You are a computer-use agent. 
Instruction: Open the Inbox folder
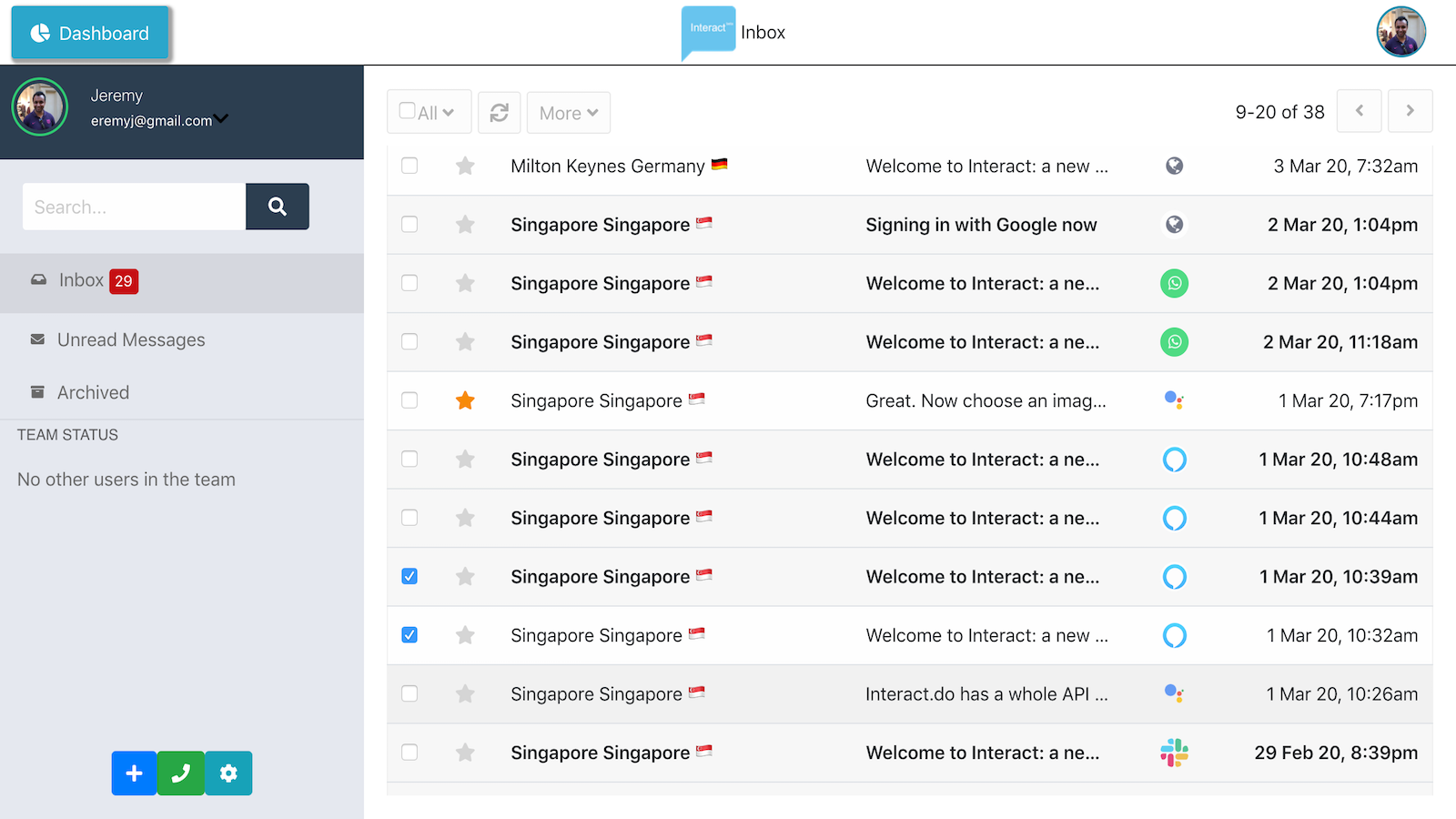coord(182,281)
